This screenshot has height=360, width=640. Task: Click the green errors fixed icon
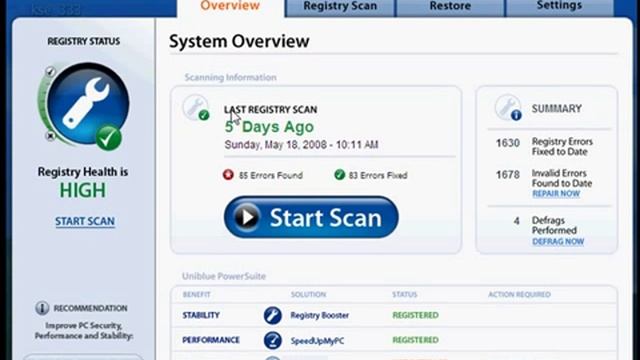click(x=339, y=175)
